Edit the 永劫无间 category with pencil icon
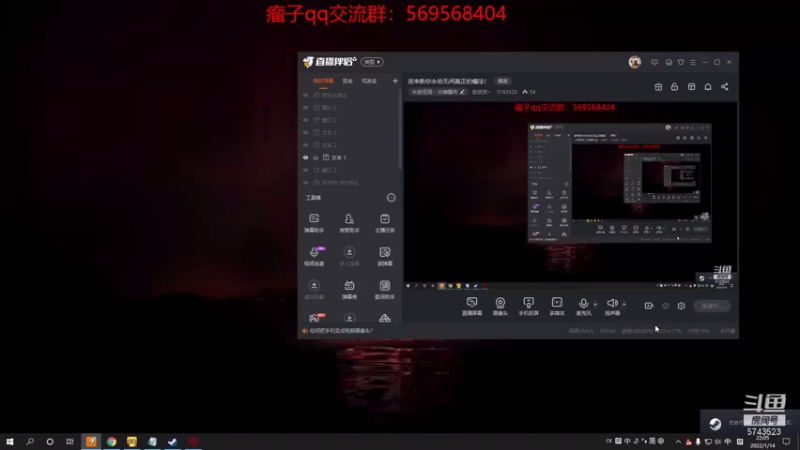Viewport: 800px width, 450px height. point(462,92)
